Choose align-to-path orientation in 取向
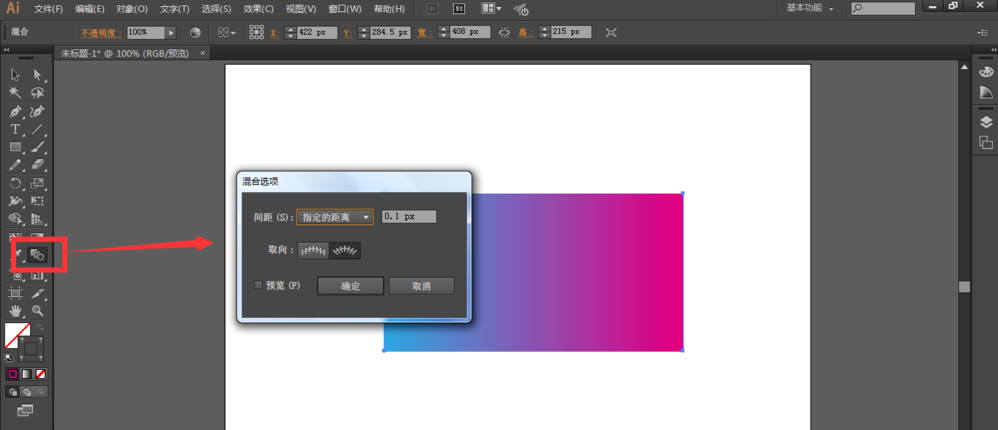The height and width of the screenshot is (430, 998). tap(345, 251)
